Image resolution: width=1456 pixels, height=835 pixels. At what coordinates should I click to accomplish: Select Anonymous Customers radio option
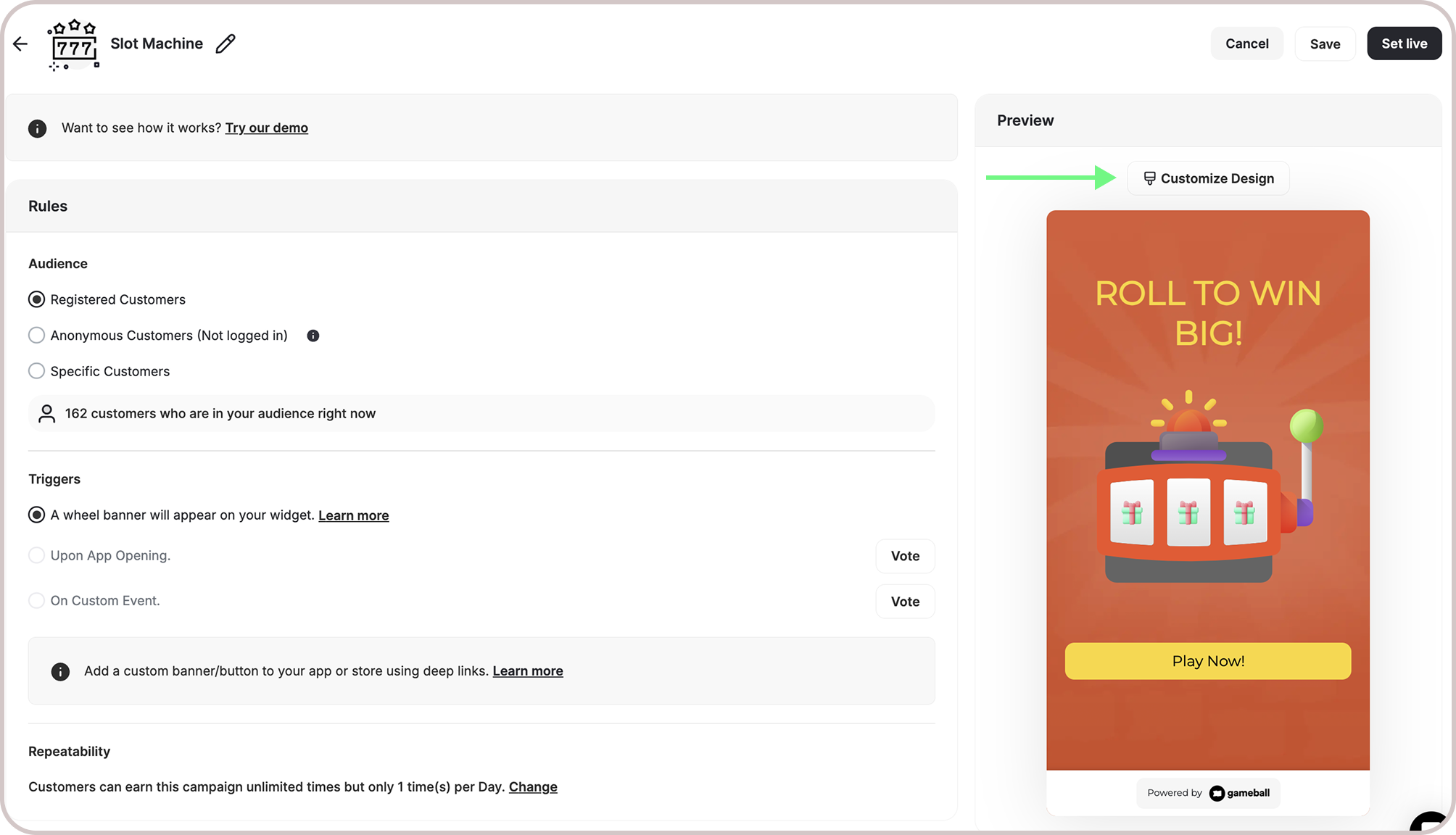click(x=37, y=336)
